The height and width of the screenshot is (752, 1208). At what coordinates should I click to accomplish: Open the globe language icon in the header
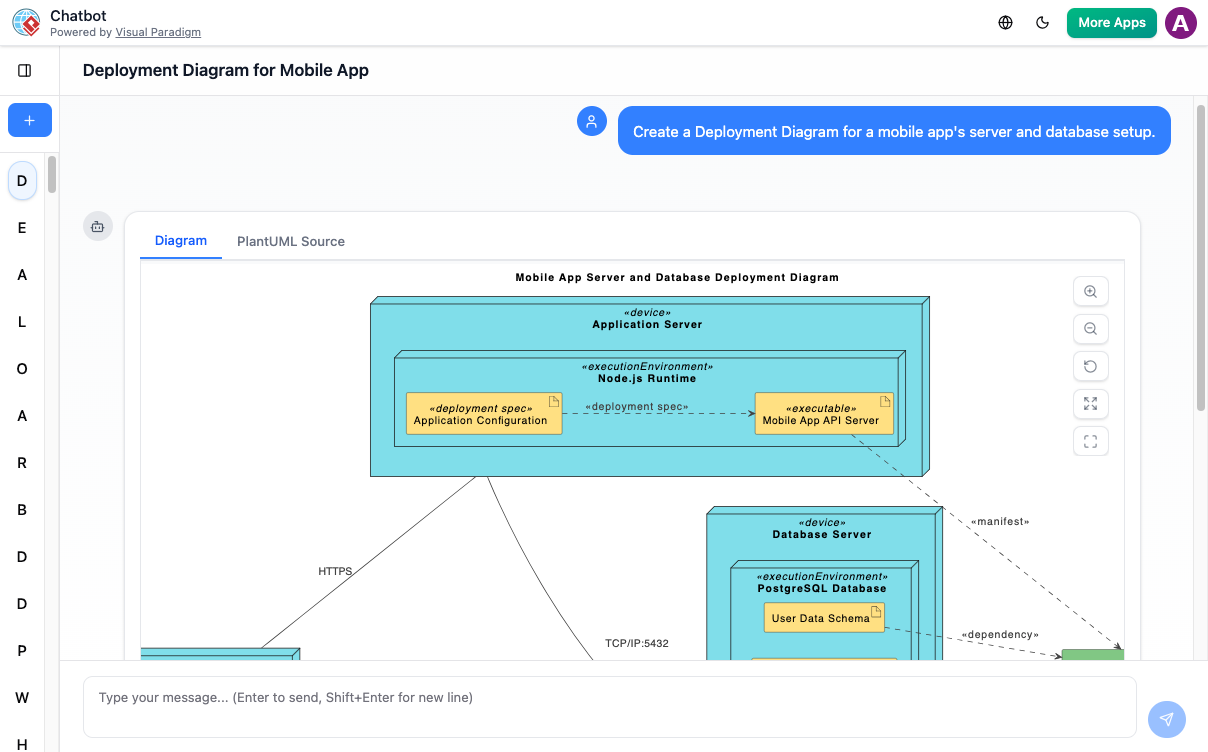(x=1005, y=22)
